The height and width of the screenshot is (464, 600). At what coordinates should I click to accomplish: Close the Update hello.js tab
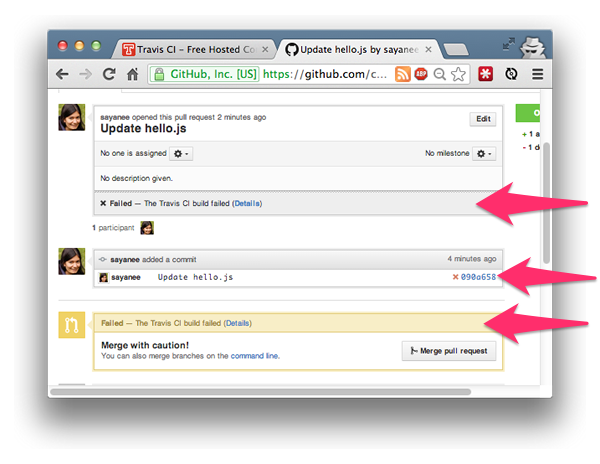[429, 50]
